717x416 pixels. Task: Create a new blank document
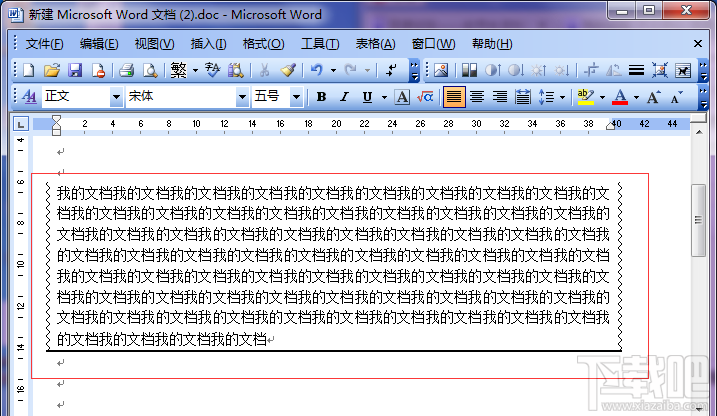point(29,70)
